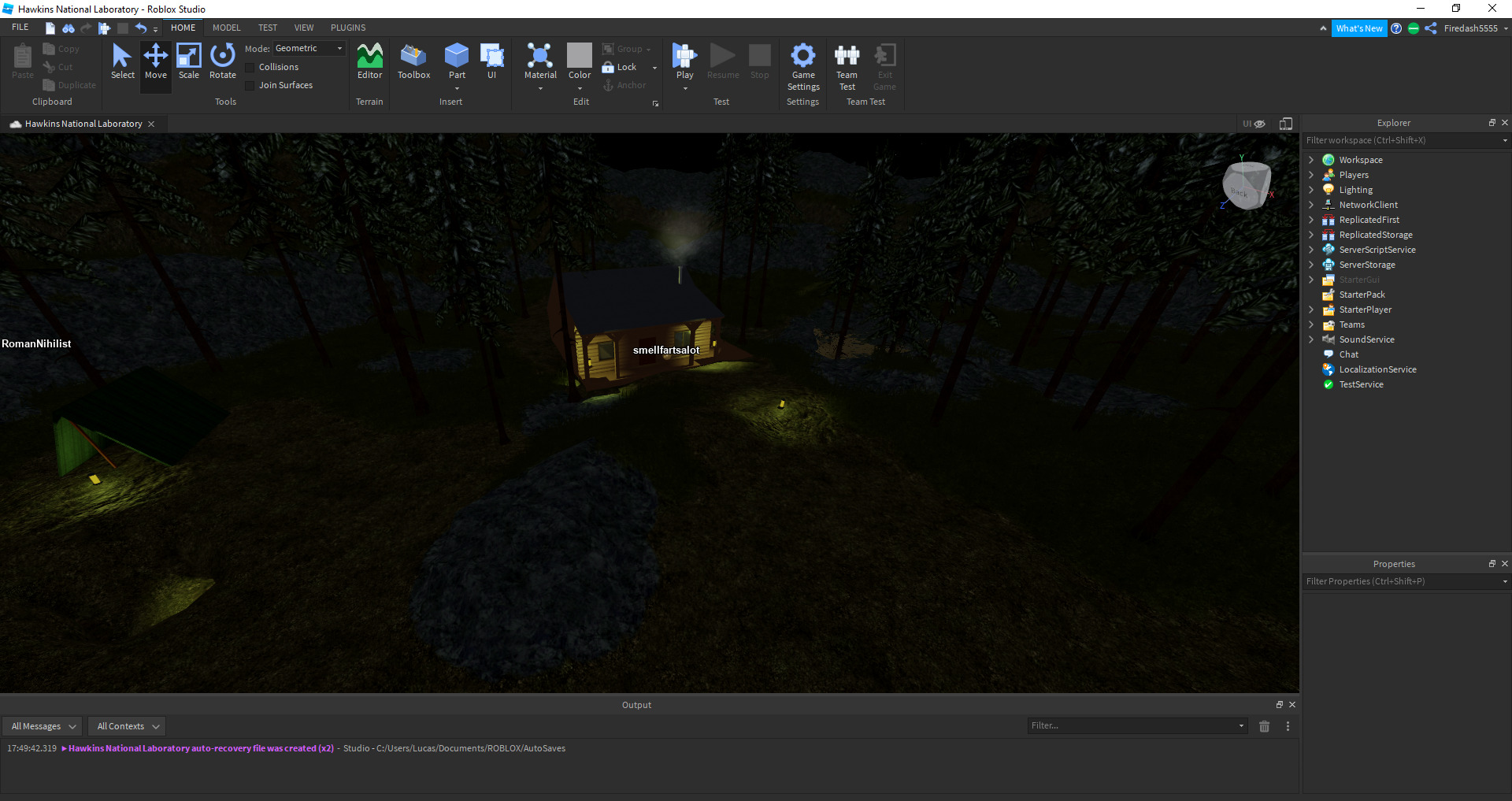
Task: Expand the Lighting node
Action: point(1311,190)
